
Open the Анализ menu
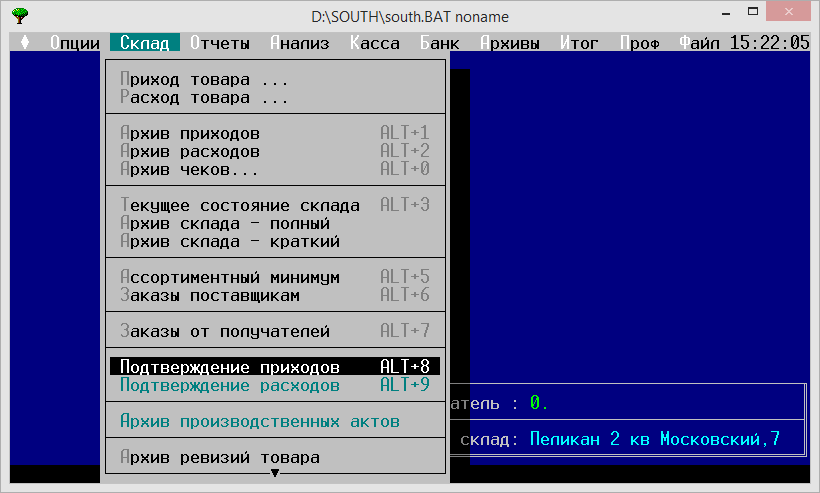pyautogui.click(x=300, y=43)
